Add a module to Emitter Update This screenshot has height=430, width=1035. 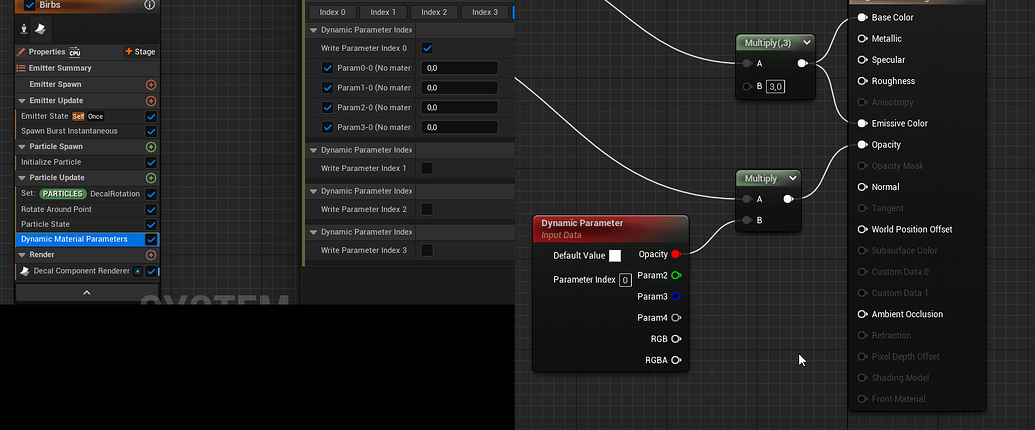[150, 101]
